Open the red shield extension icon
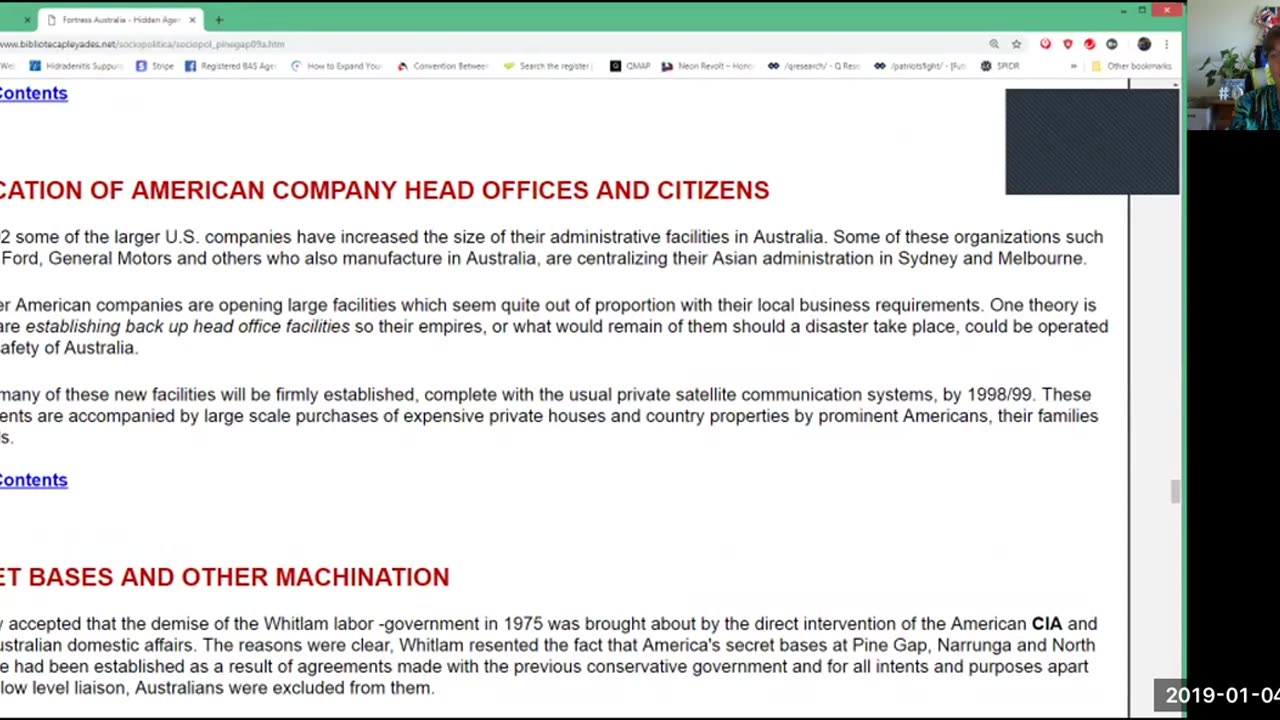The height and width of the screenshot is (720, 1280). [x=1067, y=44]
